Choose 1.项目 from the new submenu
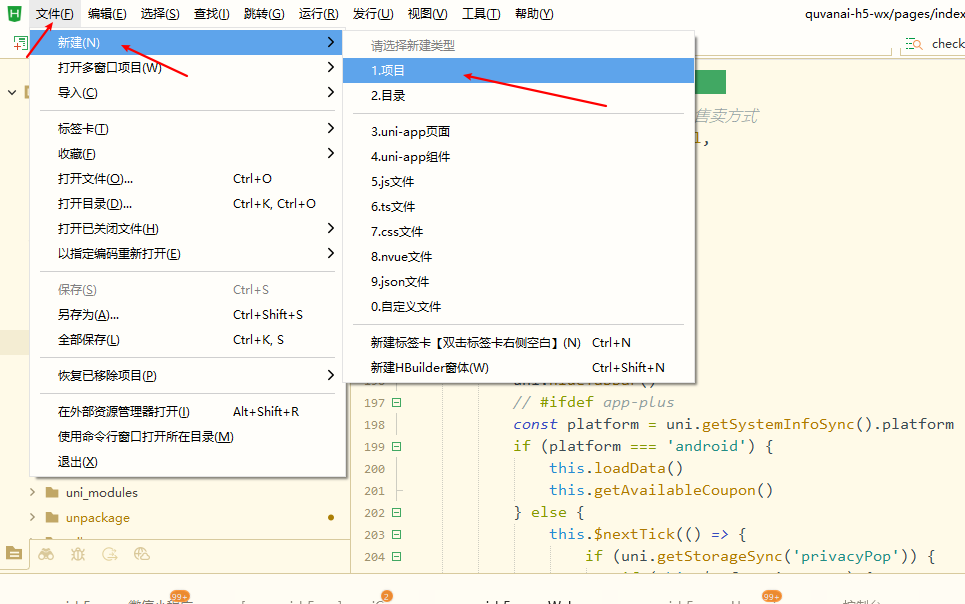Image resolution: width=965 pixels, height=604 pixels. point(518,70)
